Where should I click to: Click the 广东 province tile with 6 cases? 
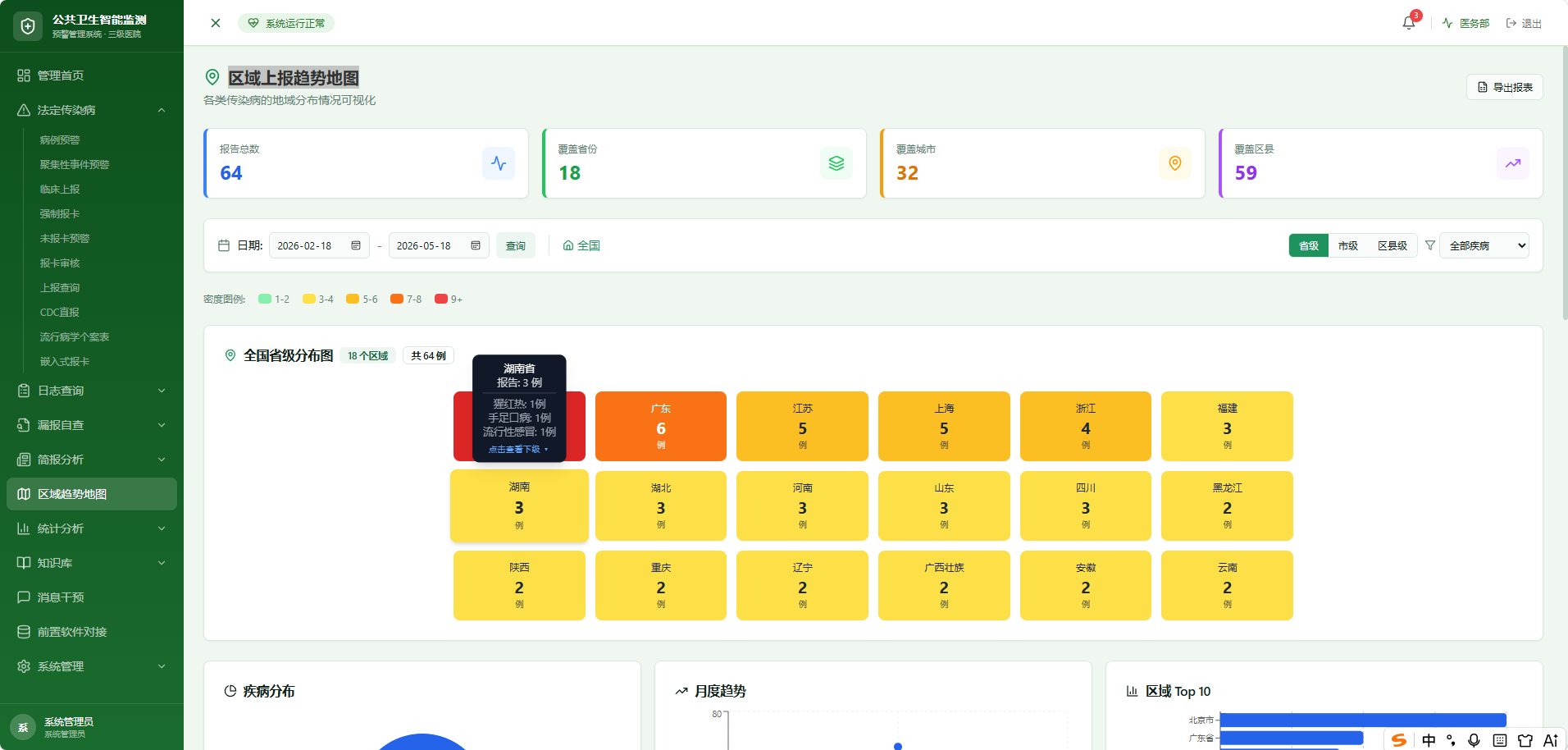(x=661, y=427)
